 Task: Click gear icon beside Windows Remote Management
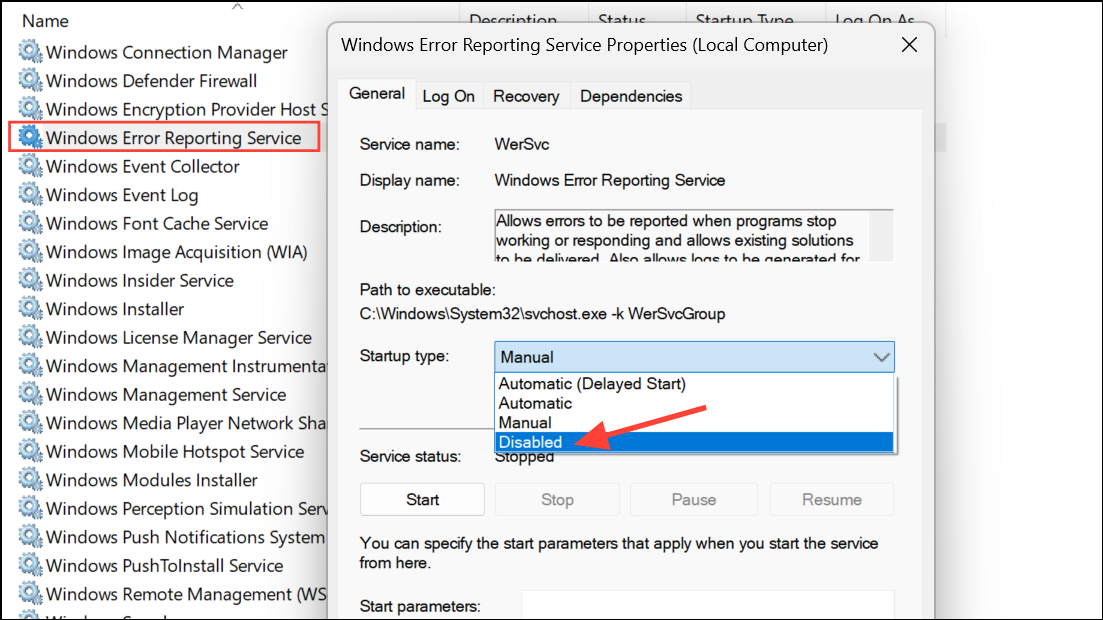[x=30, y=593]
